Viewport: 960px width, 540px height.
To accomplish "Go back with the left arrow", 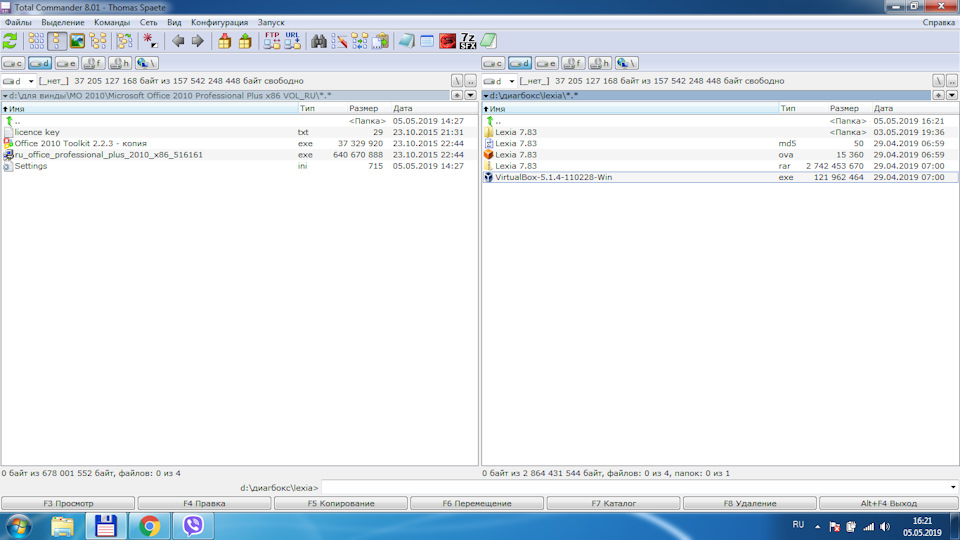I will pyautogui.click(x=178, y=41).
